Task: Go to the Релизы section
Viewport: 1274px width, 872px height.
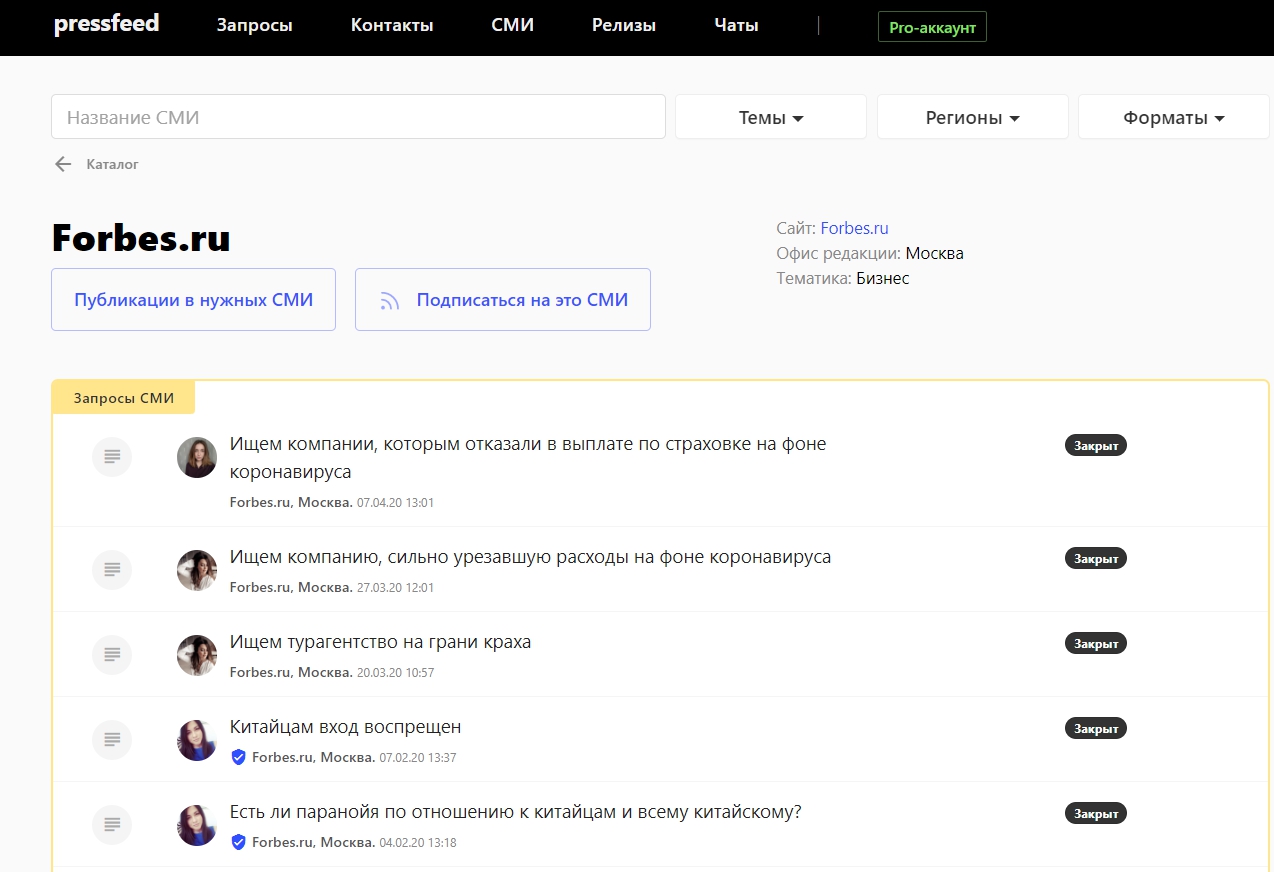Action: point(623,26)
